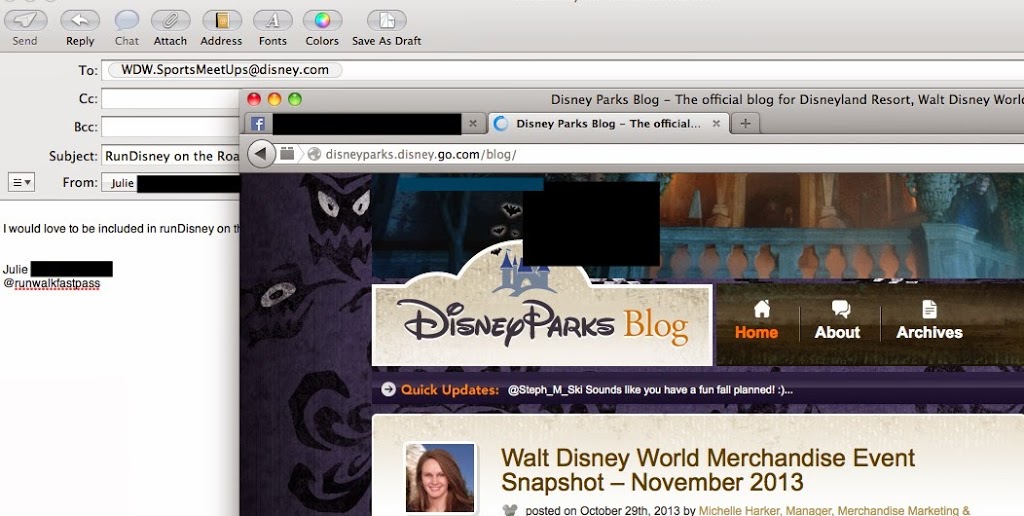Open the Fonts panel icon
The height and width of the screenshot is (516, 1024).
[x=272, y=21]
